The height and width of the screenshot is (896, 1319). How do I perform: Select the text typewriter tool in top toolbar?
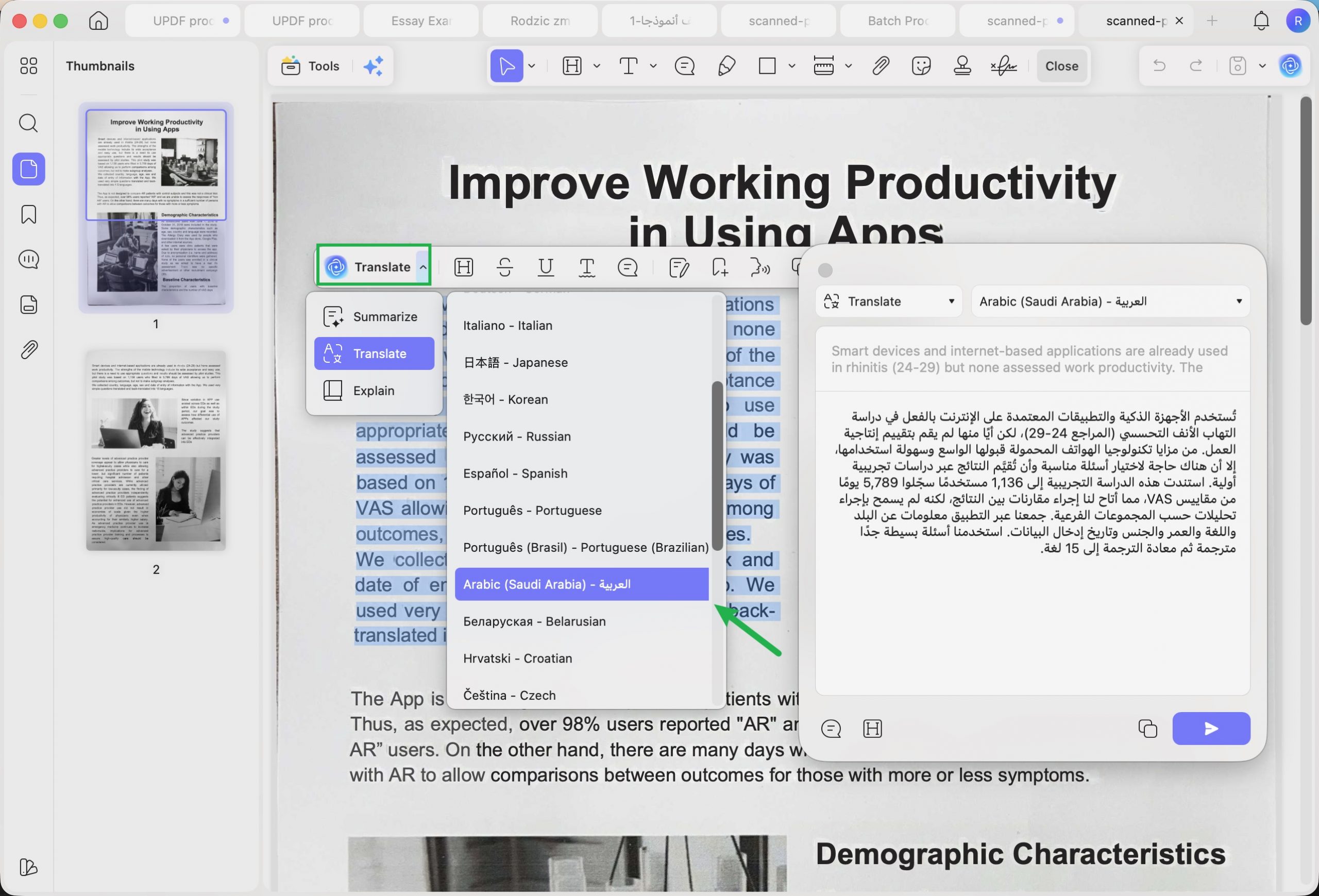628,66
